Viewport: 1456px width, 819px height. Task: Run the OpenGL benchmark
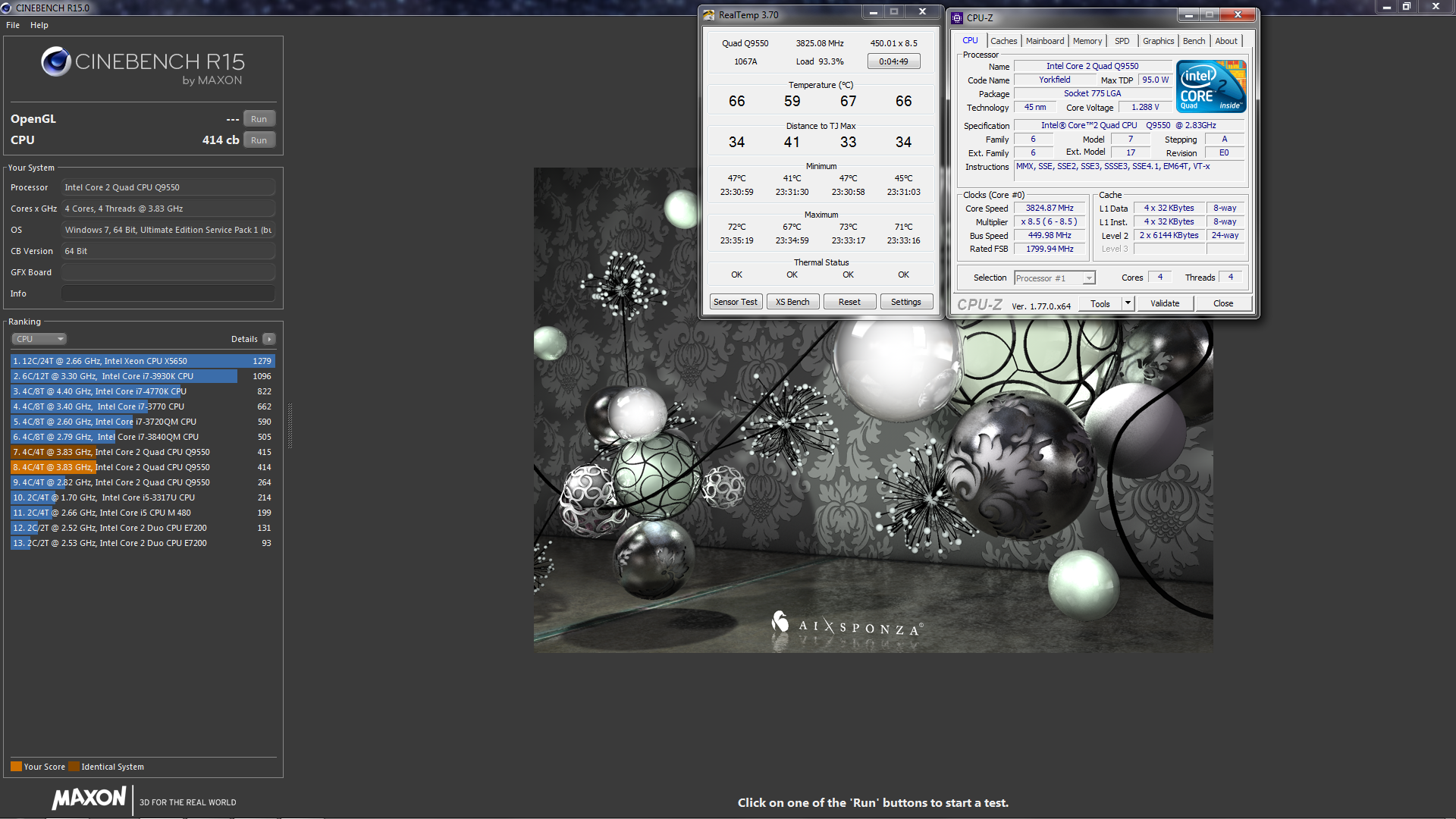coord(259,119)
